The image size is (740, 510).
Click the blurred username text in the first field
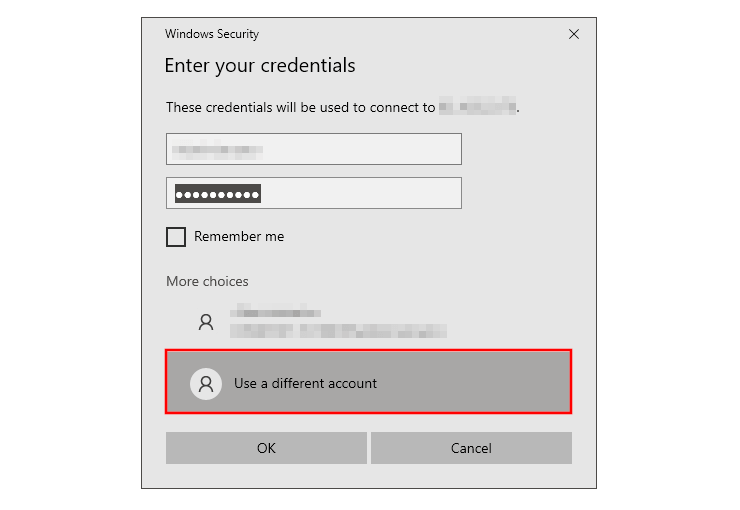point(218,150)
